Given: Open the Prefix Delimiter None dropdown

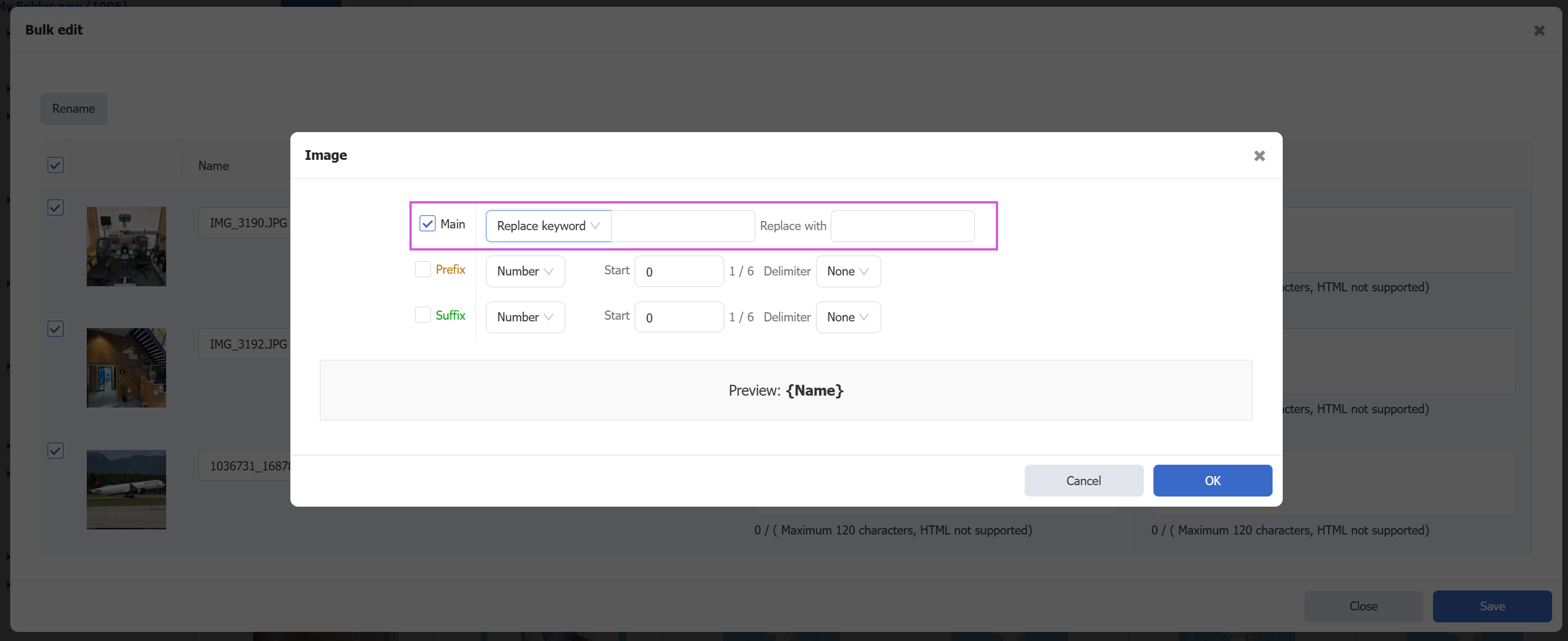Looking at the screenshot, I should pos(847,271).
